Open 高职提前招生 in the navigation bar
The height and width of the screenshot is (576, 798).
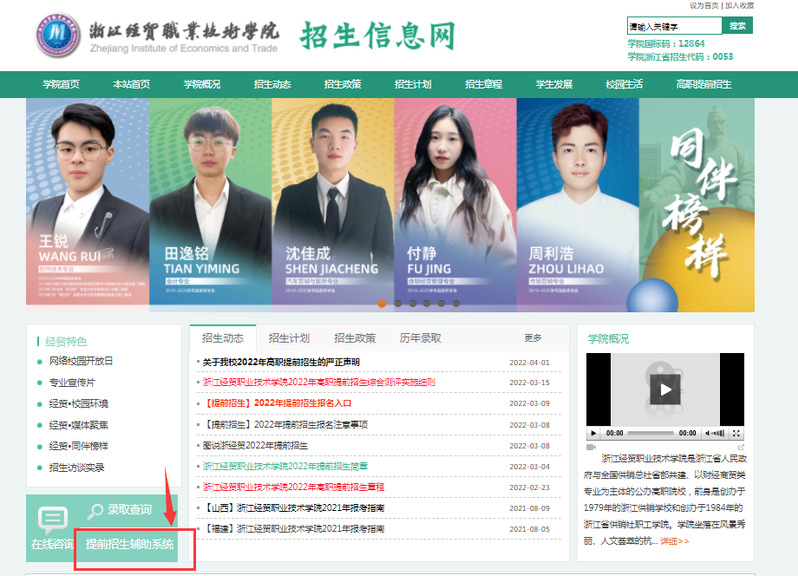click(703, 84)
